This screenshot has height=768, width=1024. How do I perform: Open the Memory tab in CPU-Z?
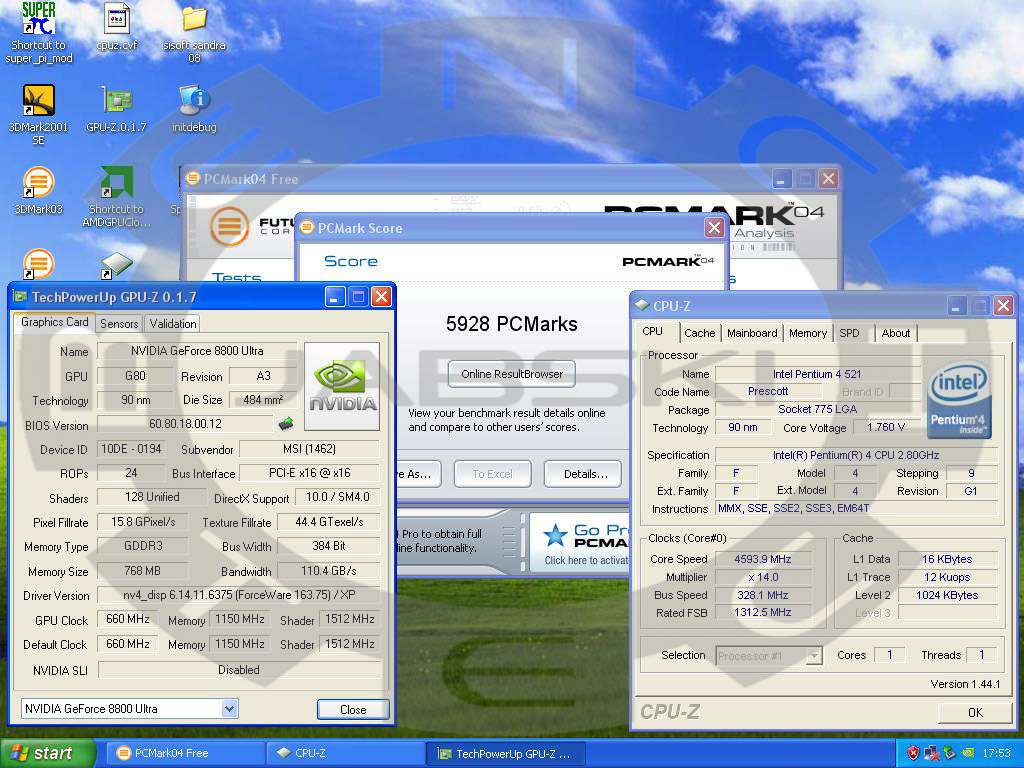tap(808, 333)
